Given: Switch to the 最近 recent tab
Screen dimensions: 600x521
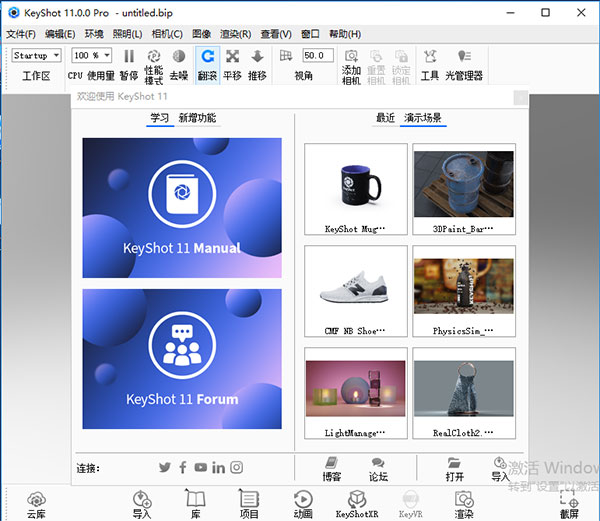Looking at the screenshot, I should 385,118.
